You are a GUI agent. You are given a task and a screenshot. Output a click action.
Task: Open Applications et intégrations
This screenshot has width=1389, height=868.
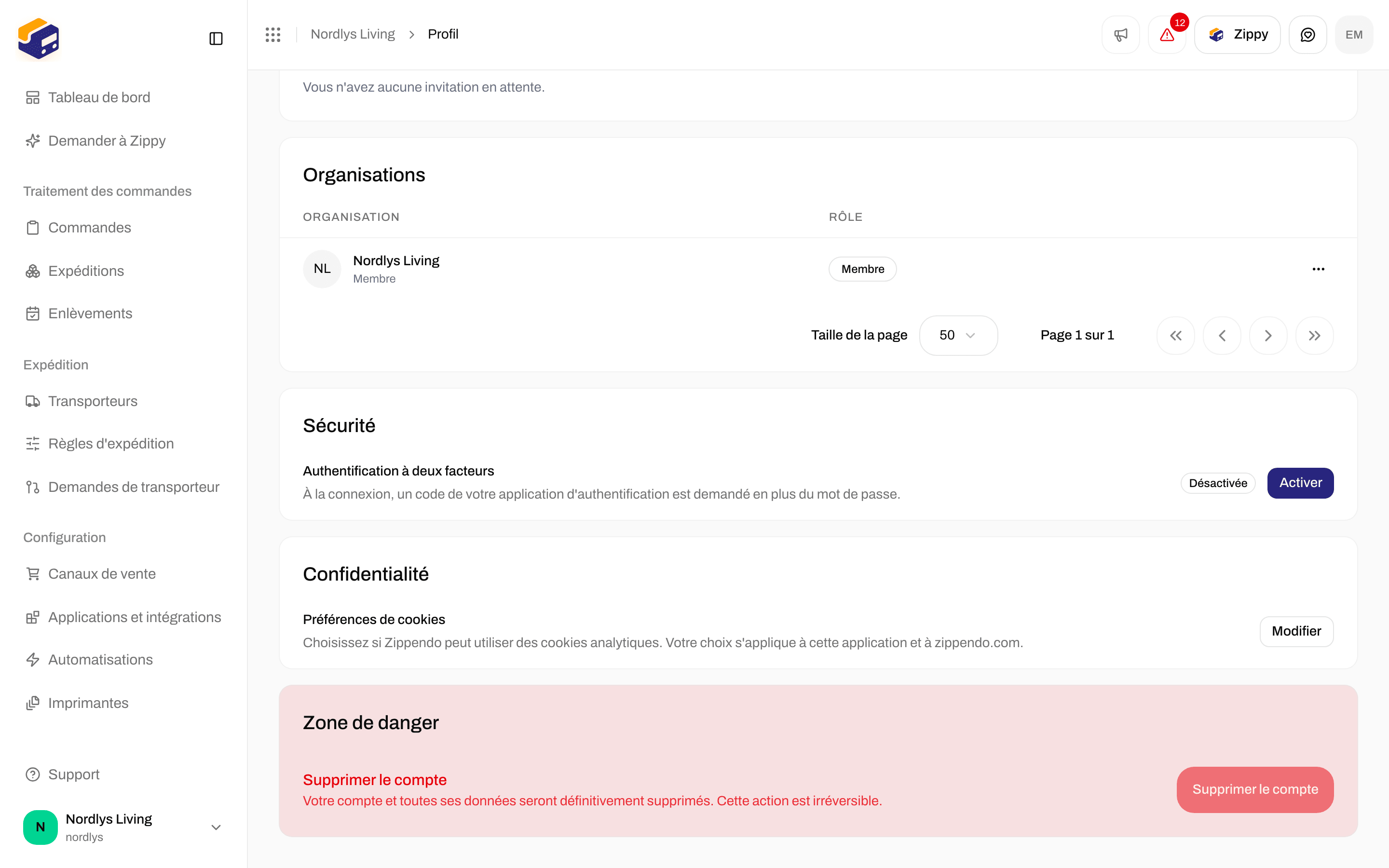tap(123, 617)
